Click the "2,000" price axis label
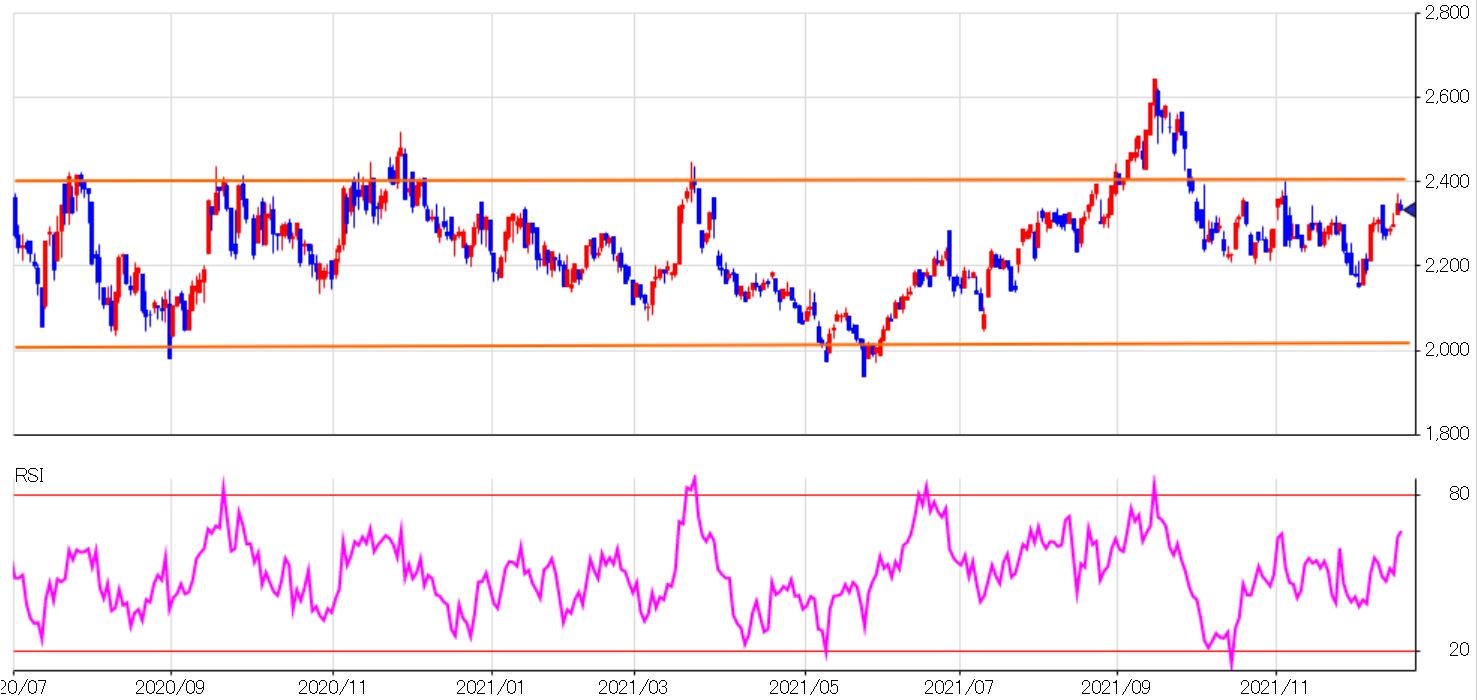 click(x=1448, y=349)
